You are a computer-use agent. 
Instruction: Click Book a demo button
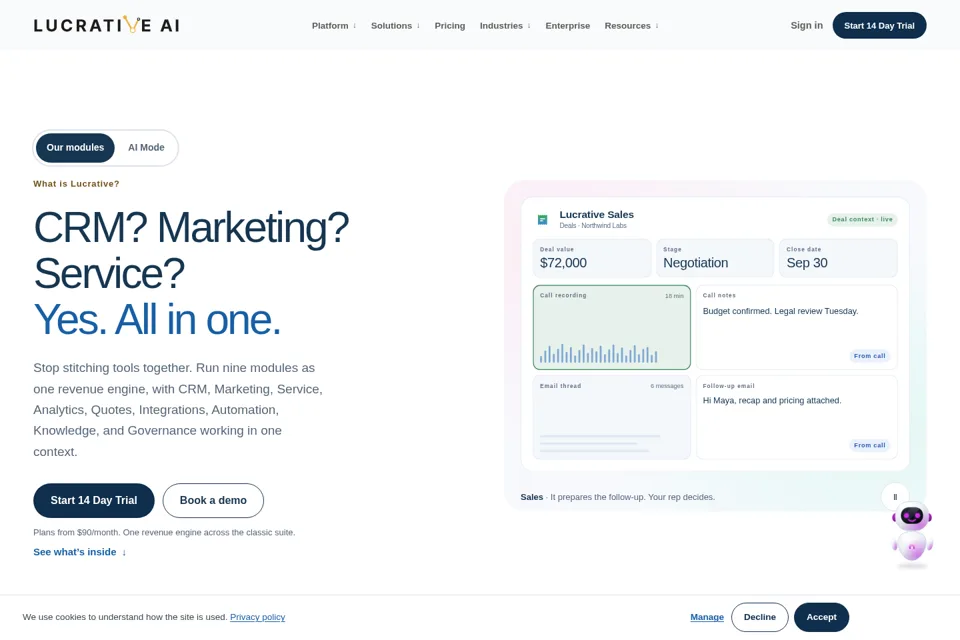click(x=213, y=500)
